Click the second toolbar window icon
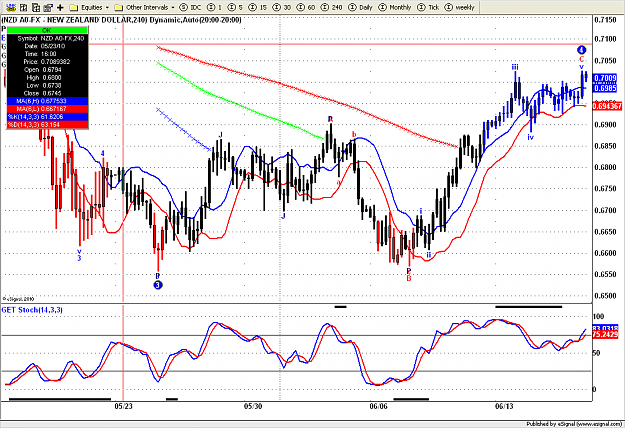This screenshot has height=428, width=625. [24, 7]
